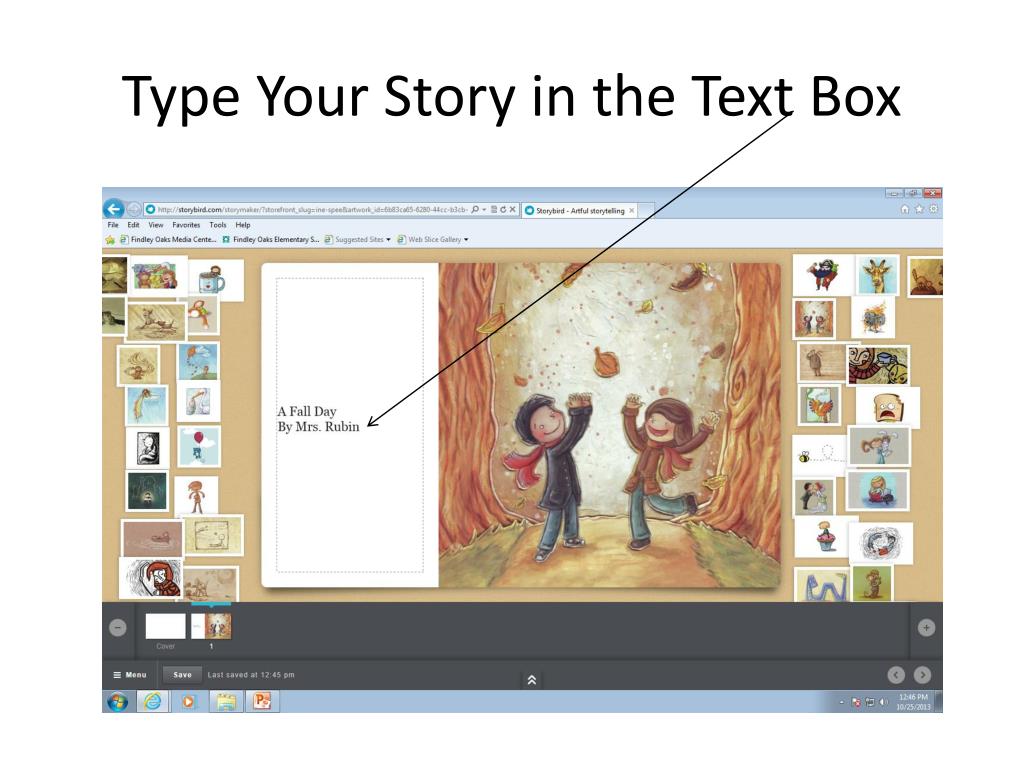Open the View menu
The width and height of the screenshot is (1024, 768).
(155, 225)
